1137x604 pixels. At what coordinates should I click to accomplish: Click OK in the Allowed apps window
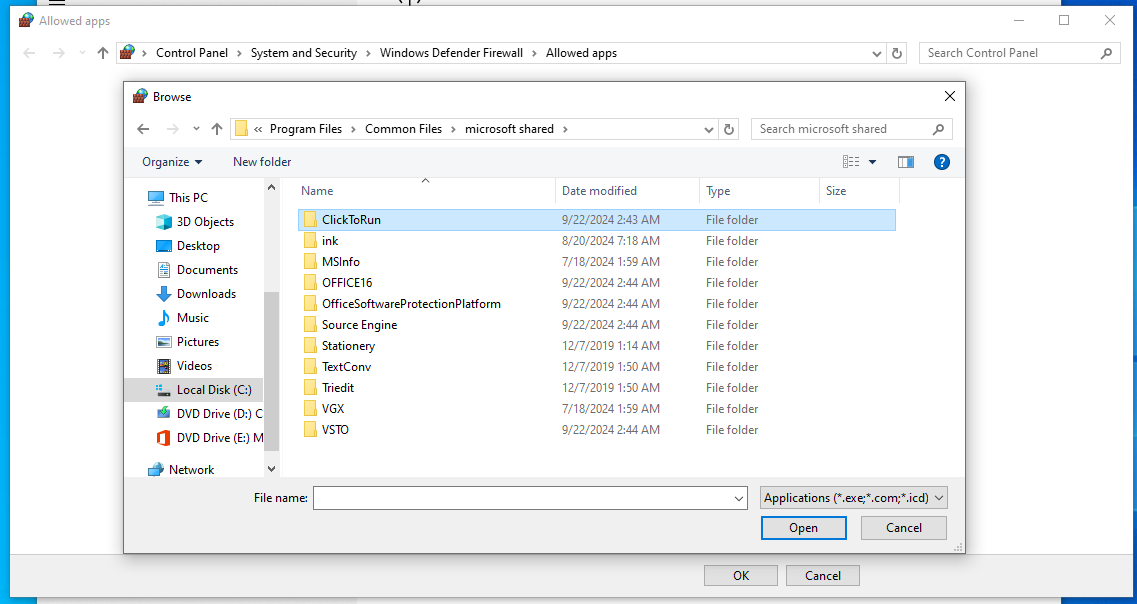click(x=741, y=576)
